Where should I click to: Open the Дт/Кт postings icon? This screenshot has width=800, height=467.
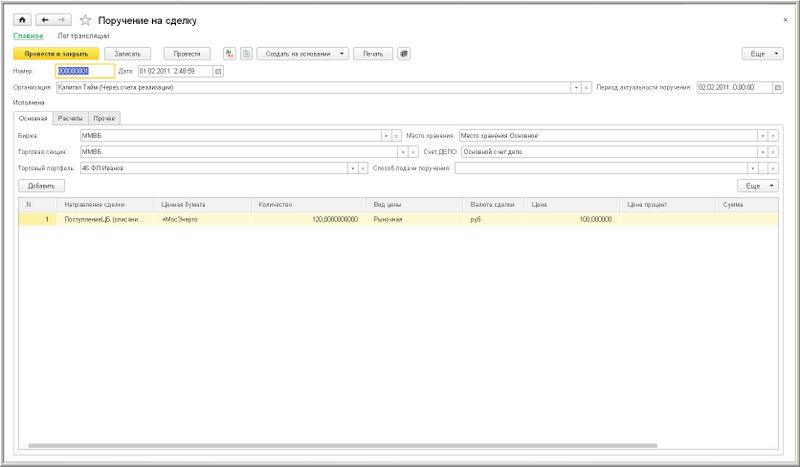229,53
